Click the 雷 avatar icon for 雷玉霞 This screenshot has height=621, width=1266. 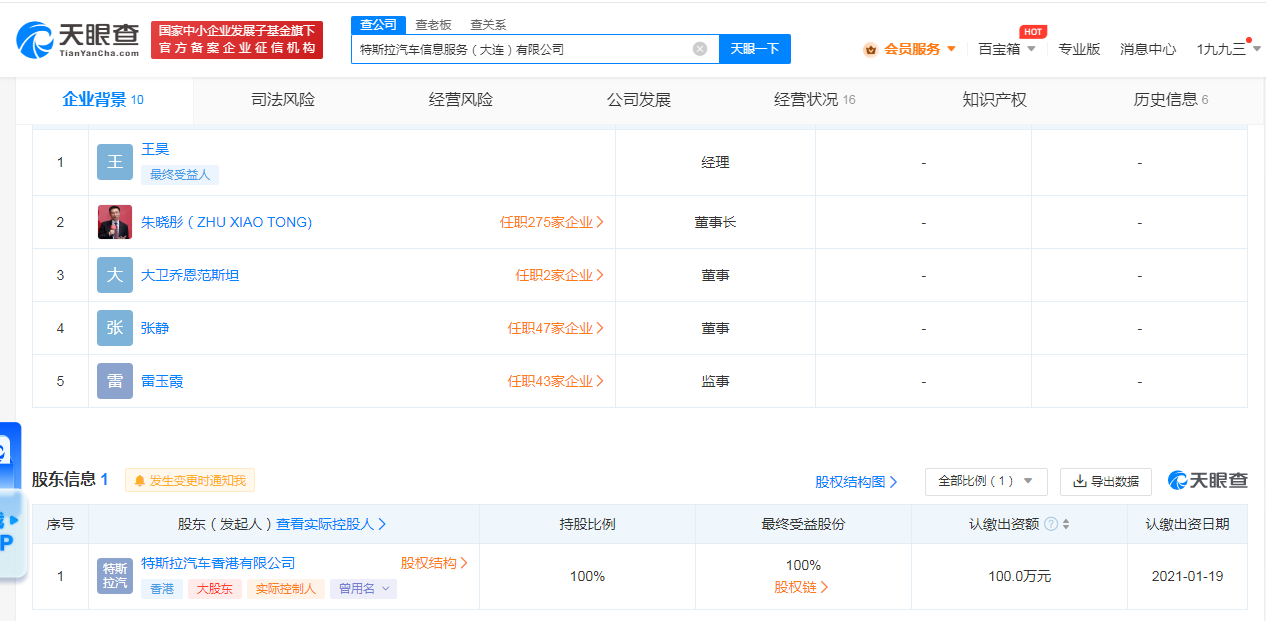click(x=115, y=381)
